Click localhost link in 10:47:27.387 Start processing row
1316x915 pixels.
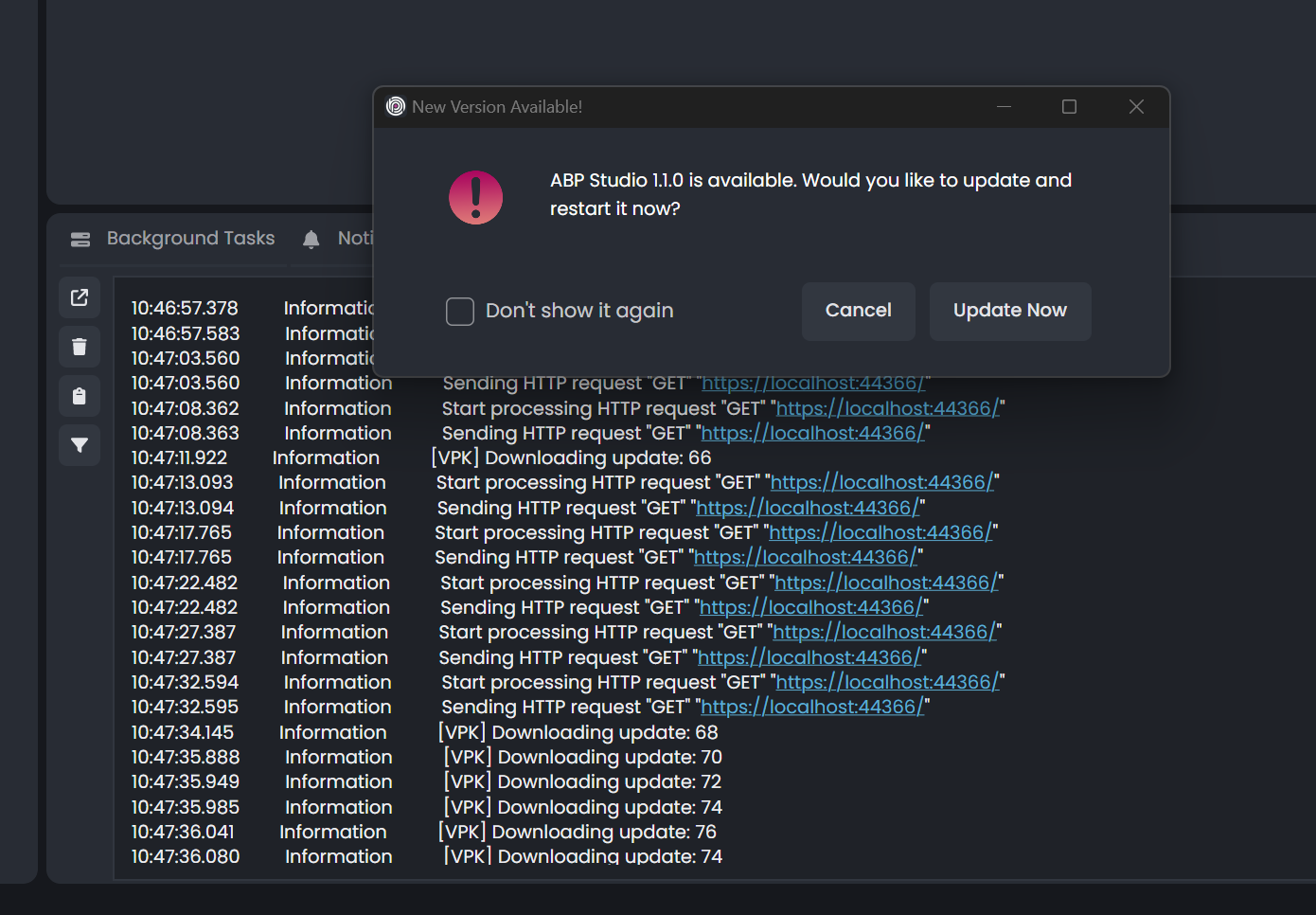tap(884, 632)
